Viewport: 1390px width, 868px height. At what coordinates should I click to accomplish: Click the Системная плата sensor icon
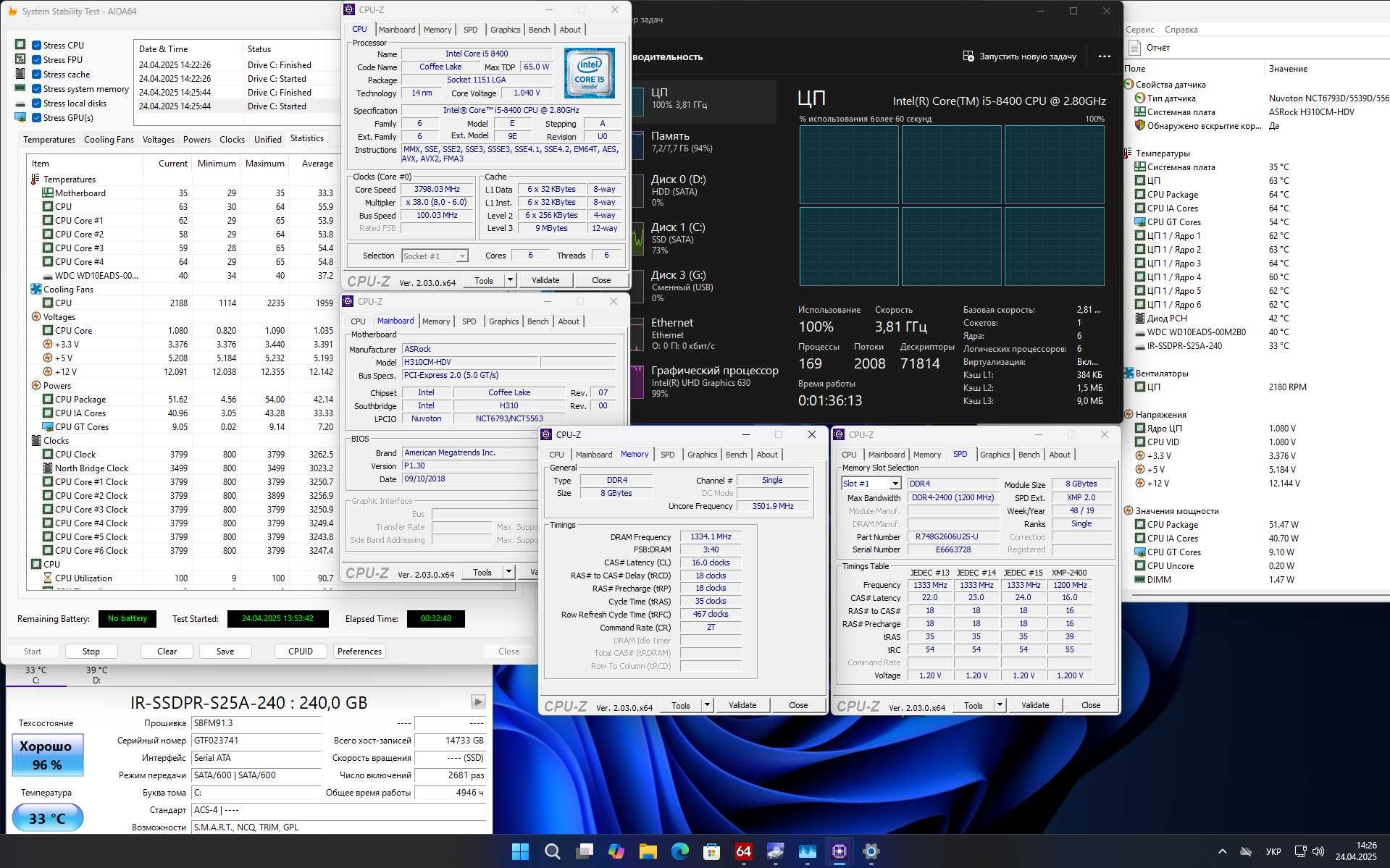pos(1139,111)
